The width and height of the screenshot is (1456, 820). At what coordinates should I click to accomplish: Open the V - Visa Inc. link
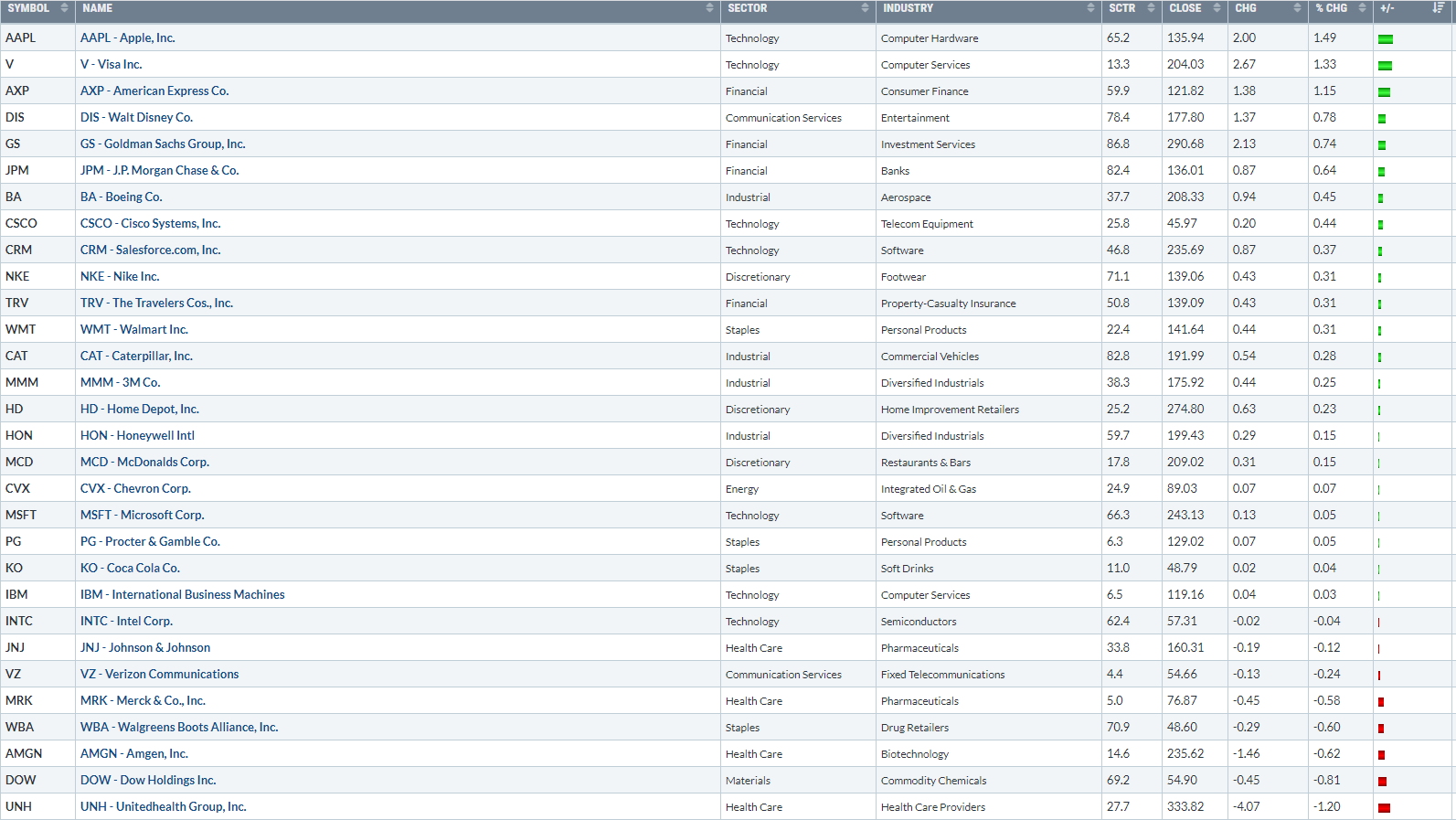click(x=111, y=64)
